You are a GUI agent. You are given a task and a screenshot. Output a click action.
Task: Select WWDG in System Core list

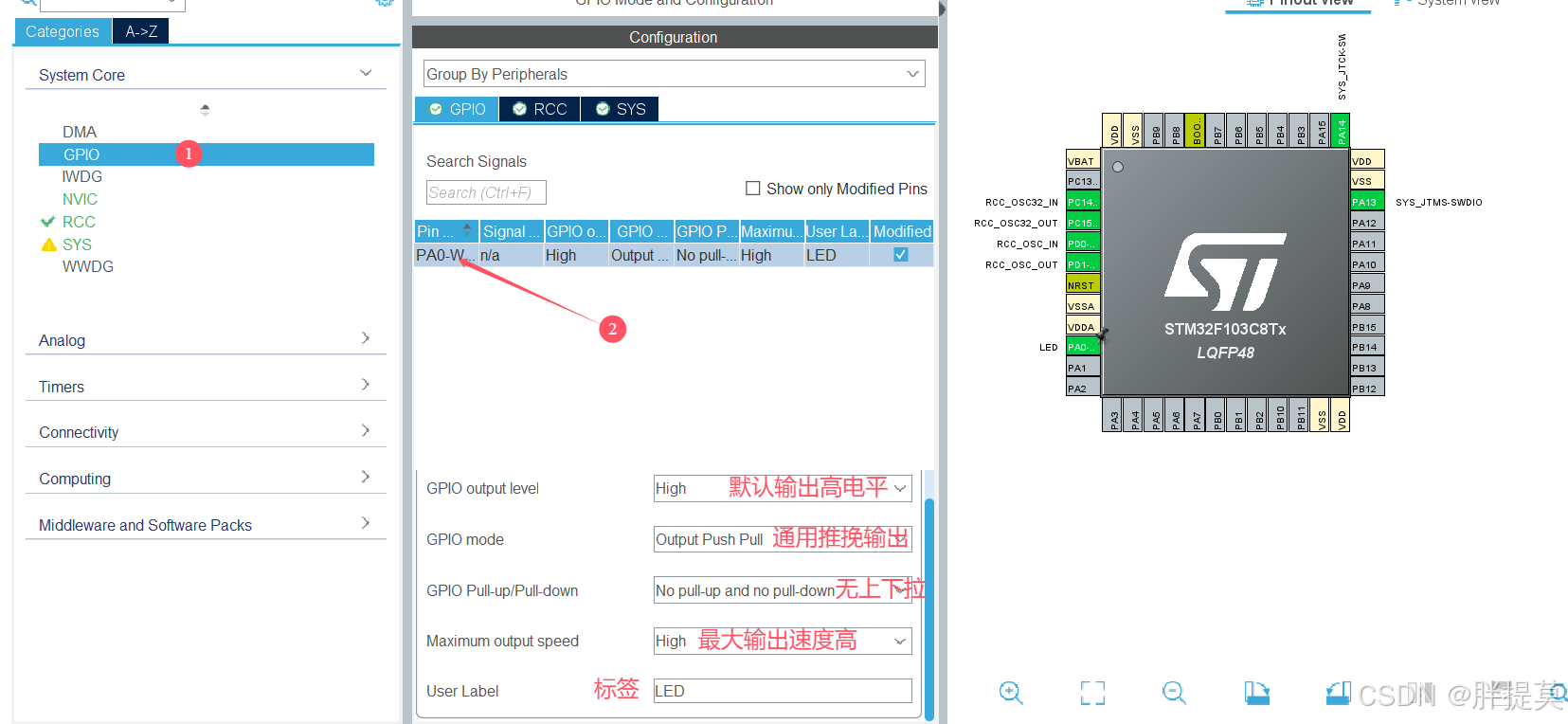click(87, 266)
